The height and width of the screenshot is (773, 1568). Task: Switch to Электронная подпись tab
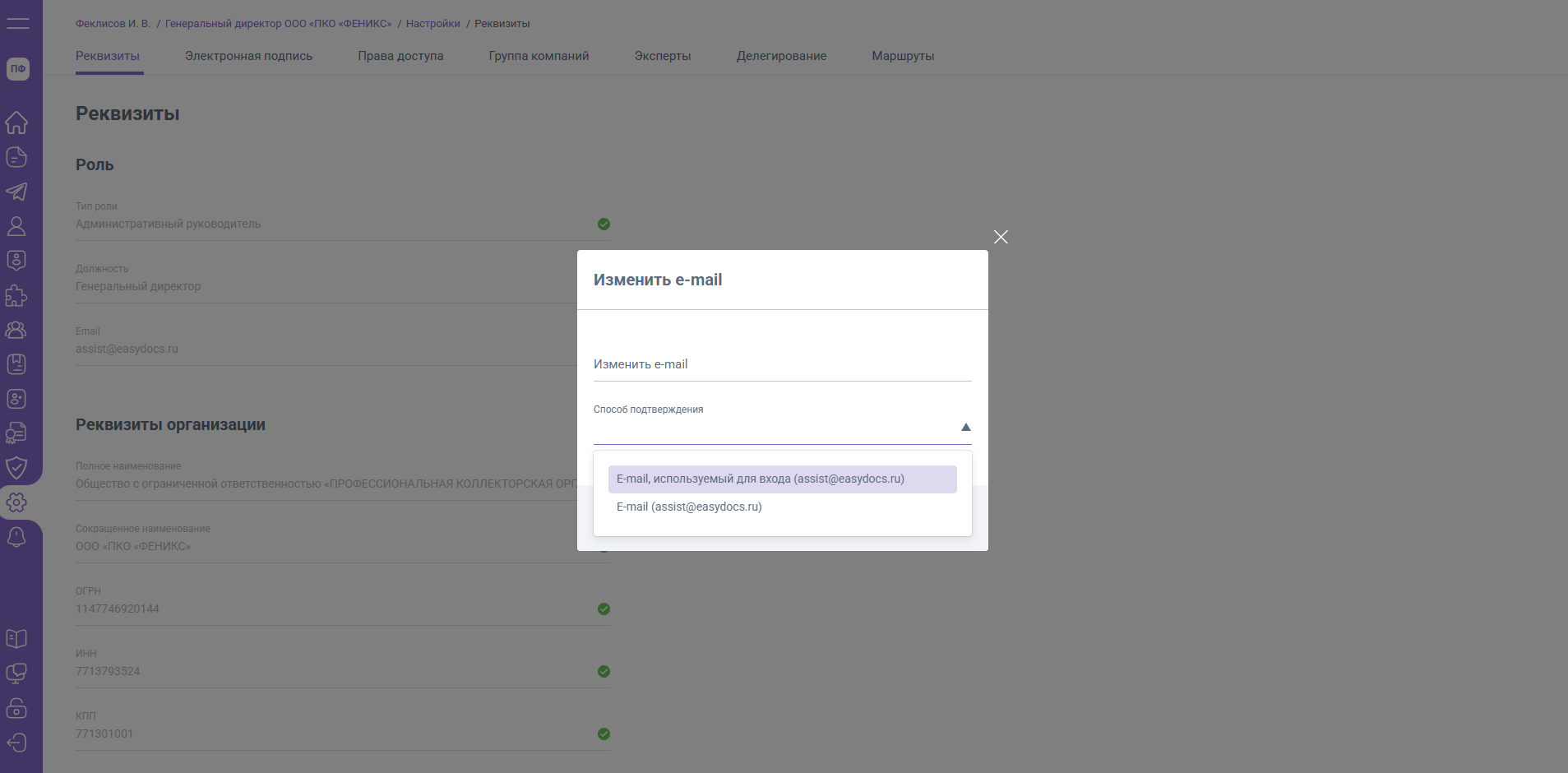[248, 56]
